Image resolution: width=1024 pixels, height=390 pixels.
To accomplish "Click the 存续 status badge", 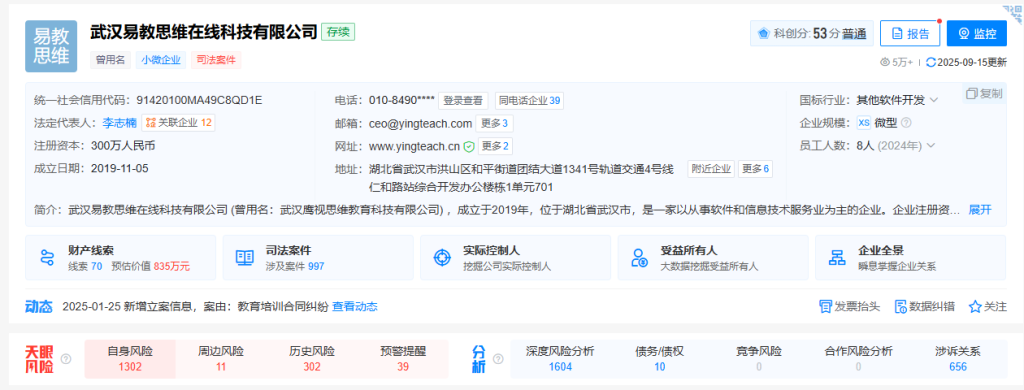I will 338,32.
